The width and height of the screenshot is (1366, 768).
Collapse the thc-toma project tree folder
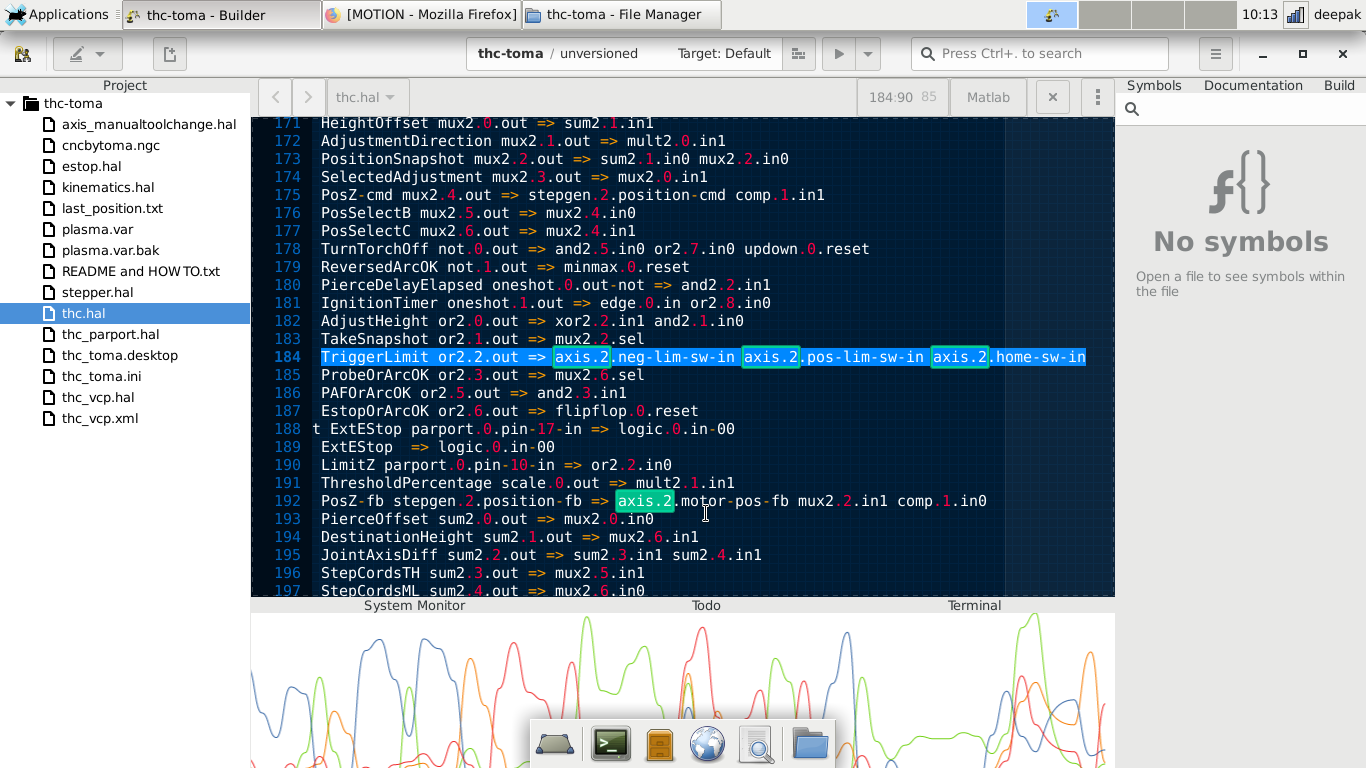[x=11, y=104]
